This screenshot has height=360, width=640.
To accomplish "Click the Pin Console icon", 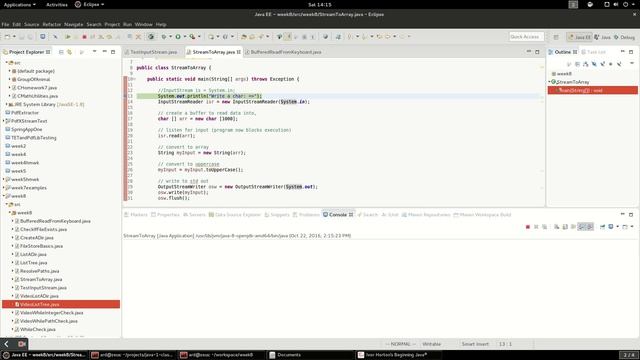I will pyautogui.click(x=602, y=227).
